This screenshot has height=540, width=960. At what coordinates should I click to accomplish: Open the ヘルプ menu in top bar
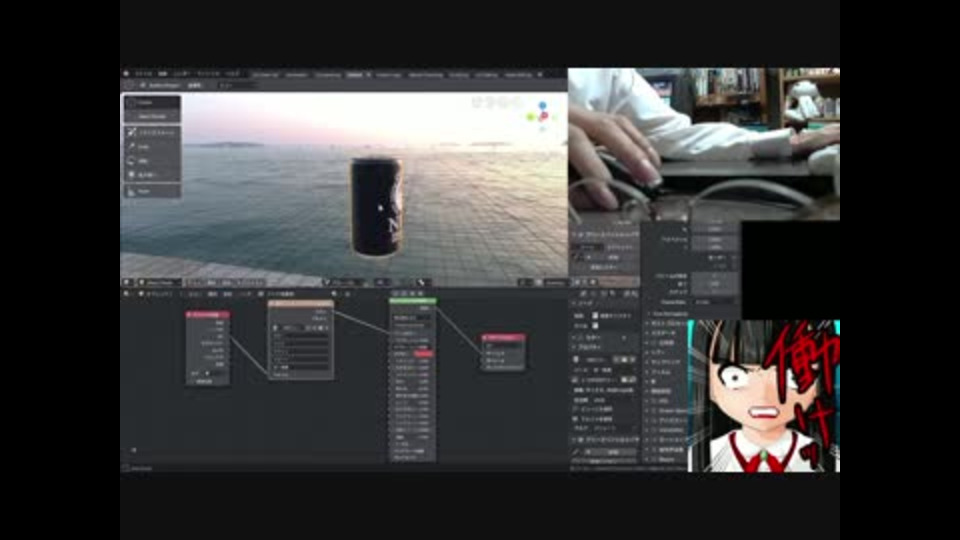pyautogui.click(x=233, y=74)
